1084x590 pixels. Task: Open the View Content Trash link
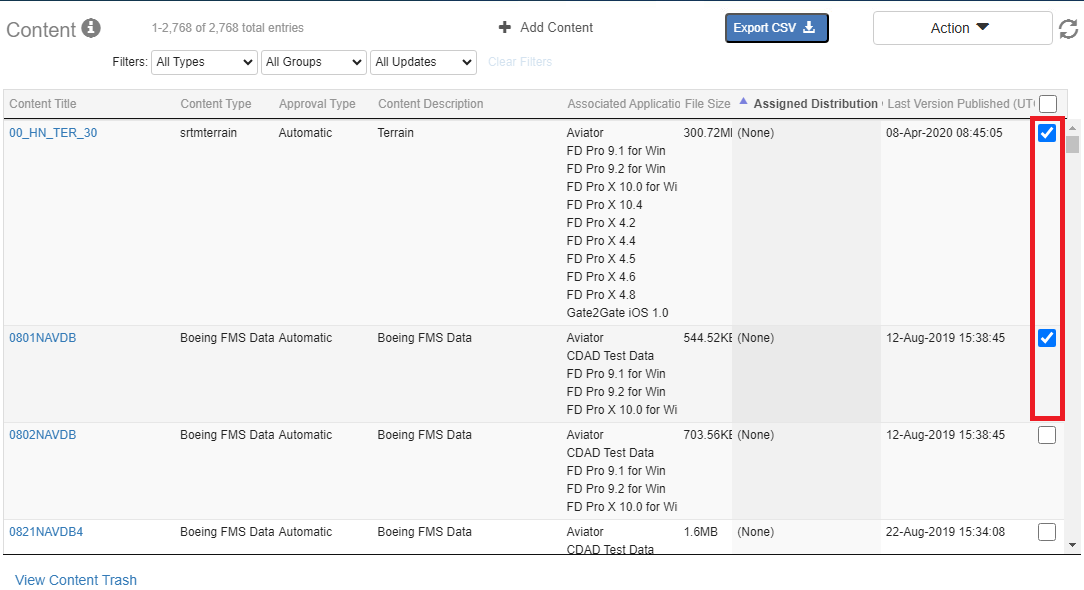[76, 580]
